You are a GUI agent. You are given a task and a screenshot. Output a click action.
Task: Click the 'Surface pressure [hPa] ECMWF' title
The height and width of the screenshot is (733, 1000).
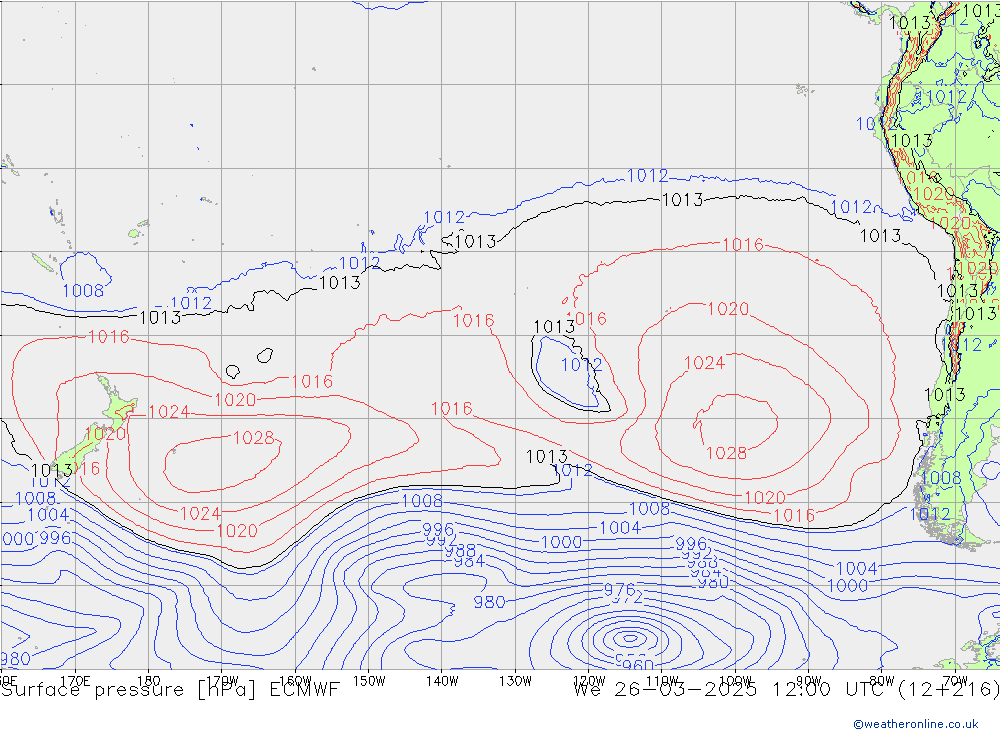coord(170,690)
